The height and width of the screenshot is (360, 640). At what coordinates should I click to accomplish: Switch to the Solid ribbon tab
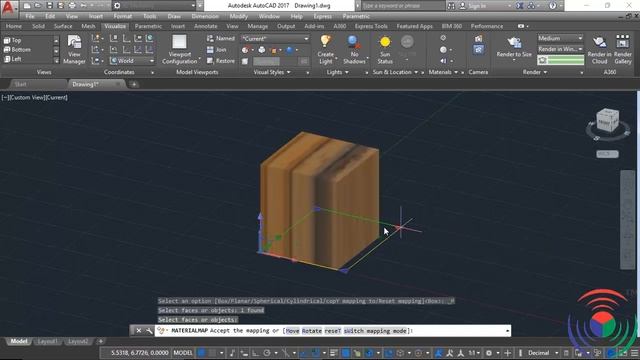[38, 26]
